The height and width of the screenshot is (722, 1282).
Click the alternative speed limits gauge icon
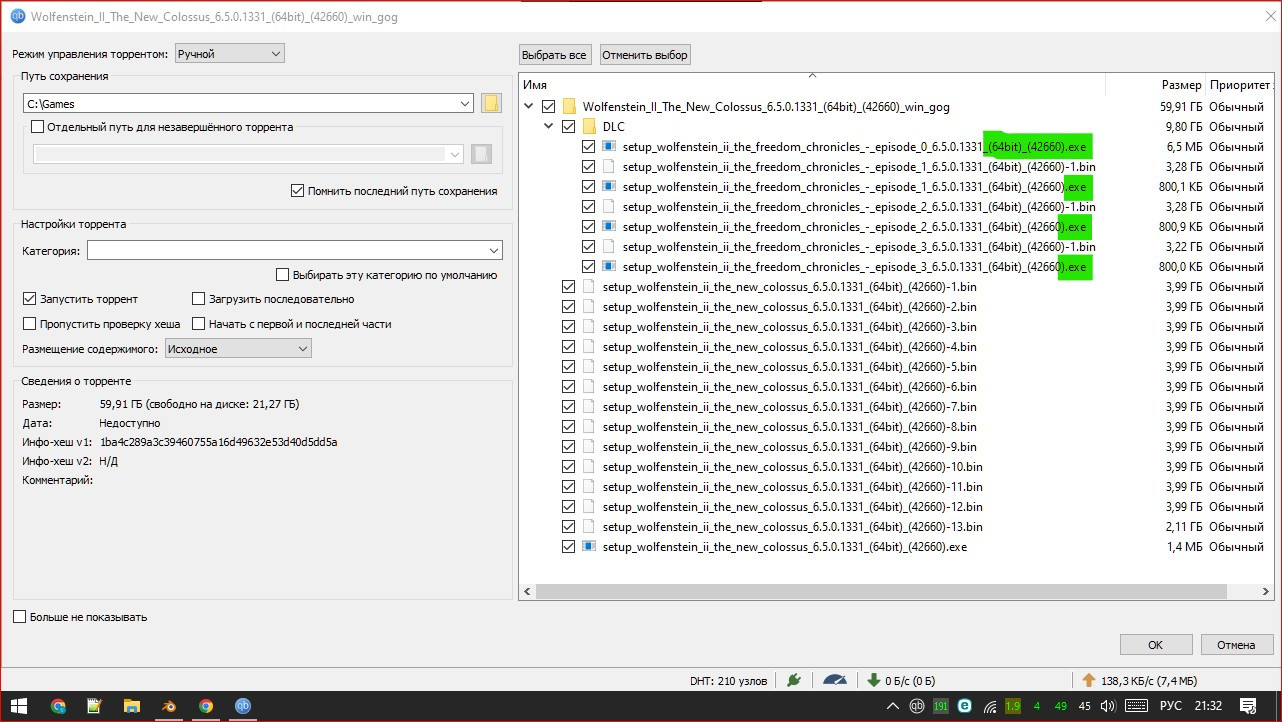pos(834,680)
